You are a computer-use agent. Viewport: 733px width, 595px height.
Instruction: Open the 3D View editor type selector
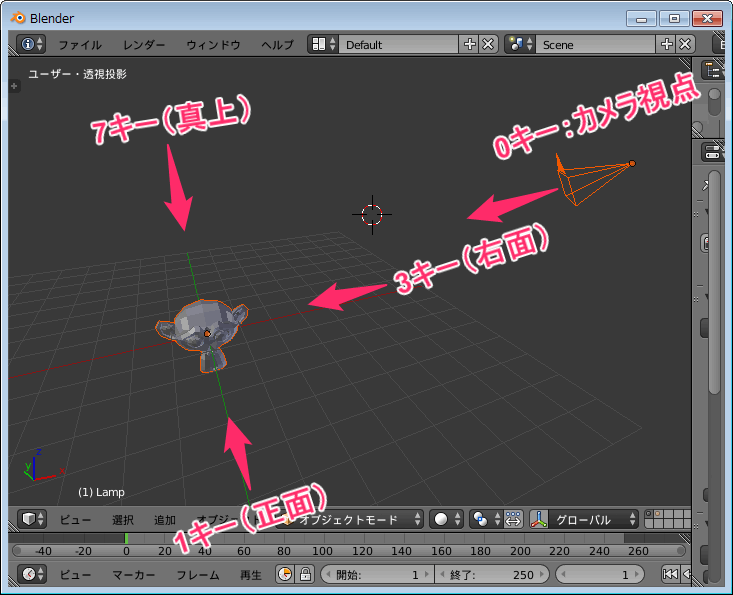(x=31, y=519)
